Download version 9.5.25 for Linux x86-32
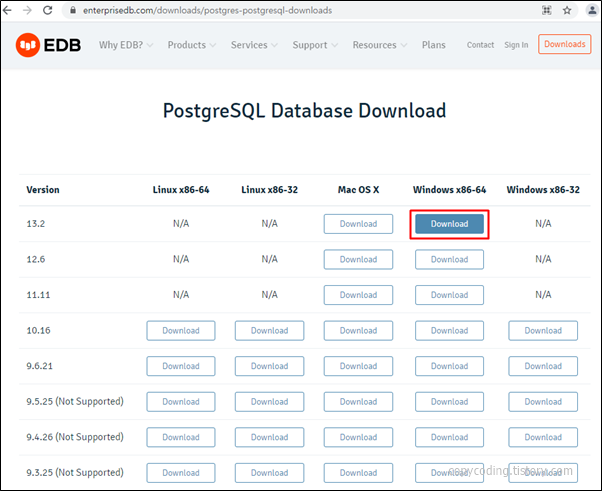Viewport: 602px width, 491px height. pos(270,402)
